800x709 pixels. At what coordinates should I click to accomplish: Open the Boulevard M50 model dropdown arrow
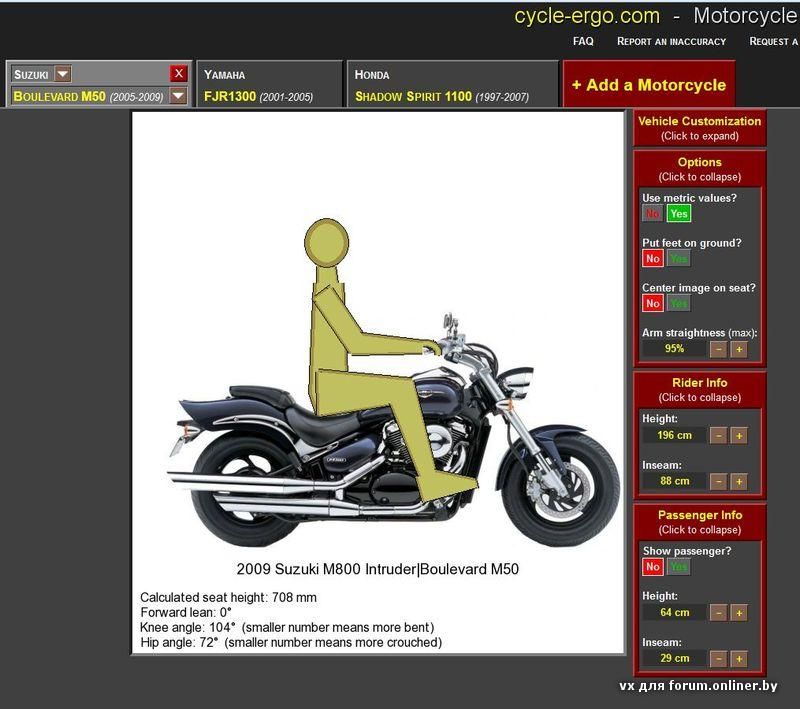click(178, 96)
